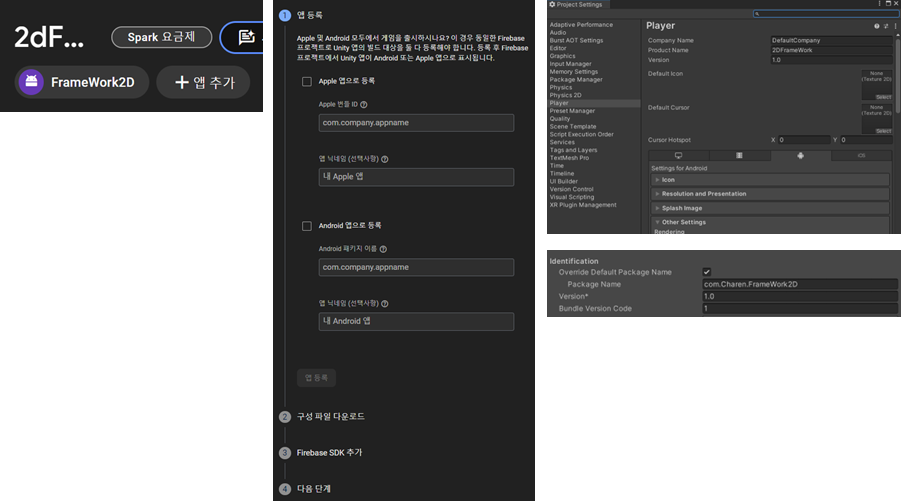Click the gear icon in Project Settings tab
Screen dimensions: 901x501
point(552,4)
